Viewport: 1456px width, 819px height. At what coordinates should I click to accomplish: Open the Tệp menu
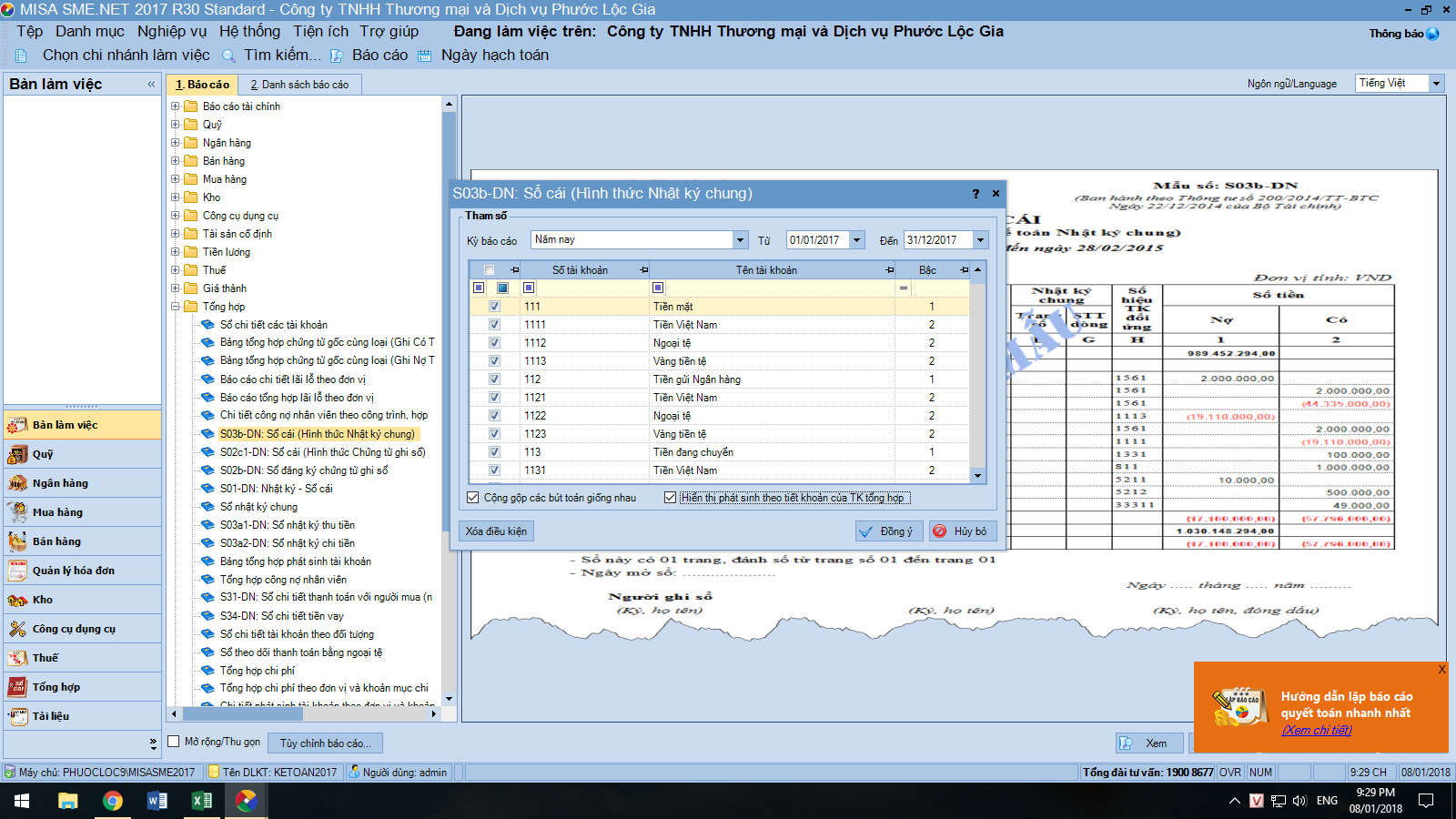pos(30,32)
